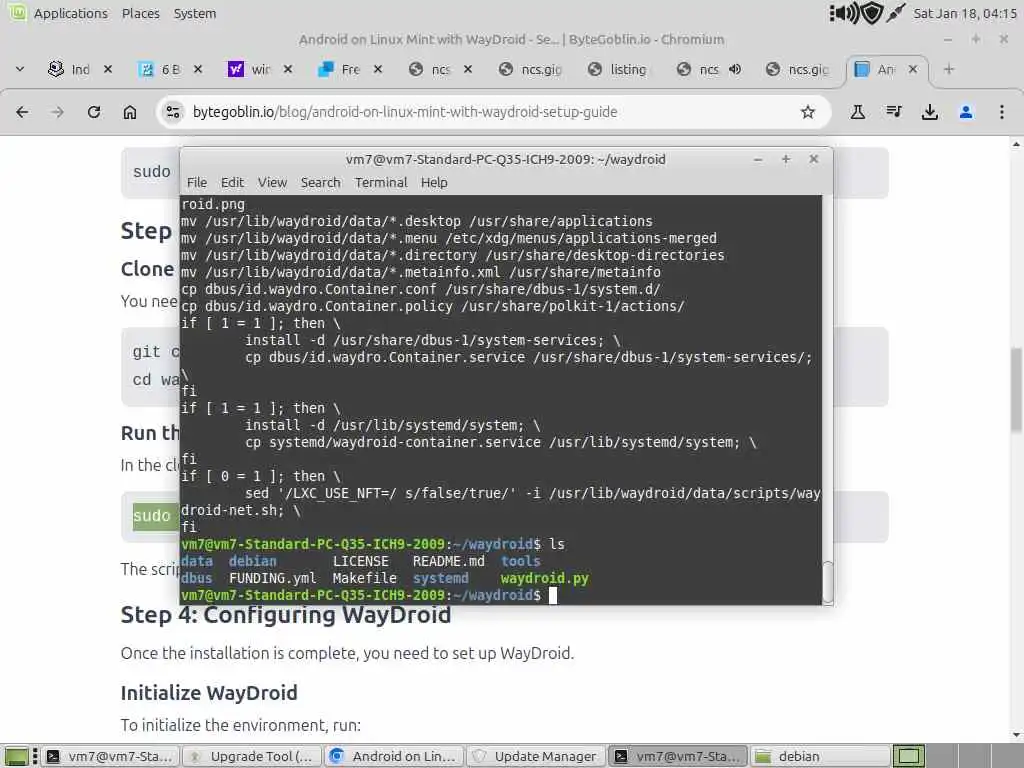This screenshot has height=768, width=1024.
Task: Open the terminal View menu
Action: tap(272, 183)
